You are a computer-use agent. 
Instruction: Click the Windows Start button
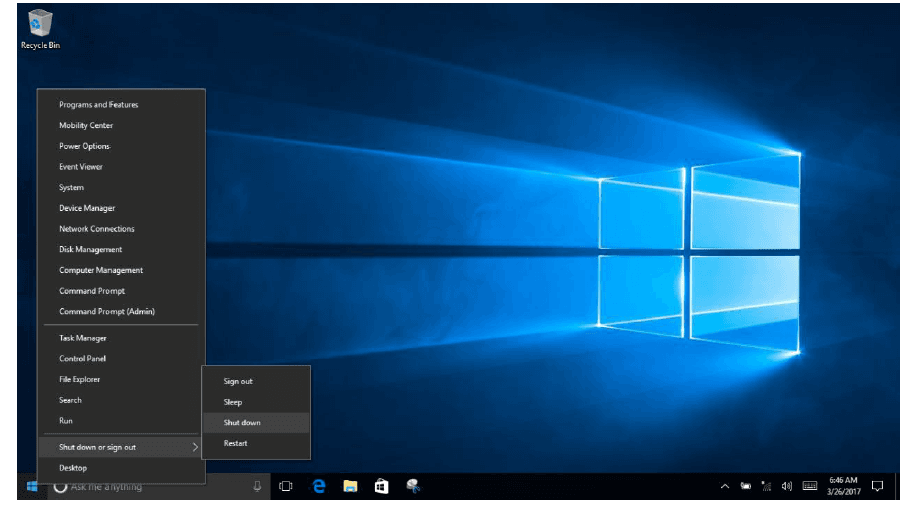[x=32, y=486]
